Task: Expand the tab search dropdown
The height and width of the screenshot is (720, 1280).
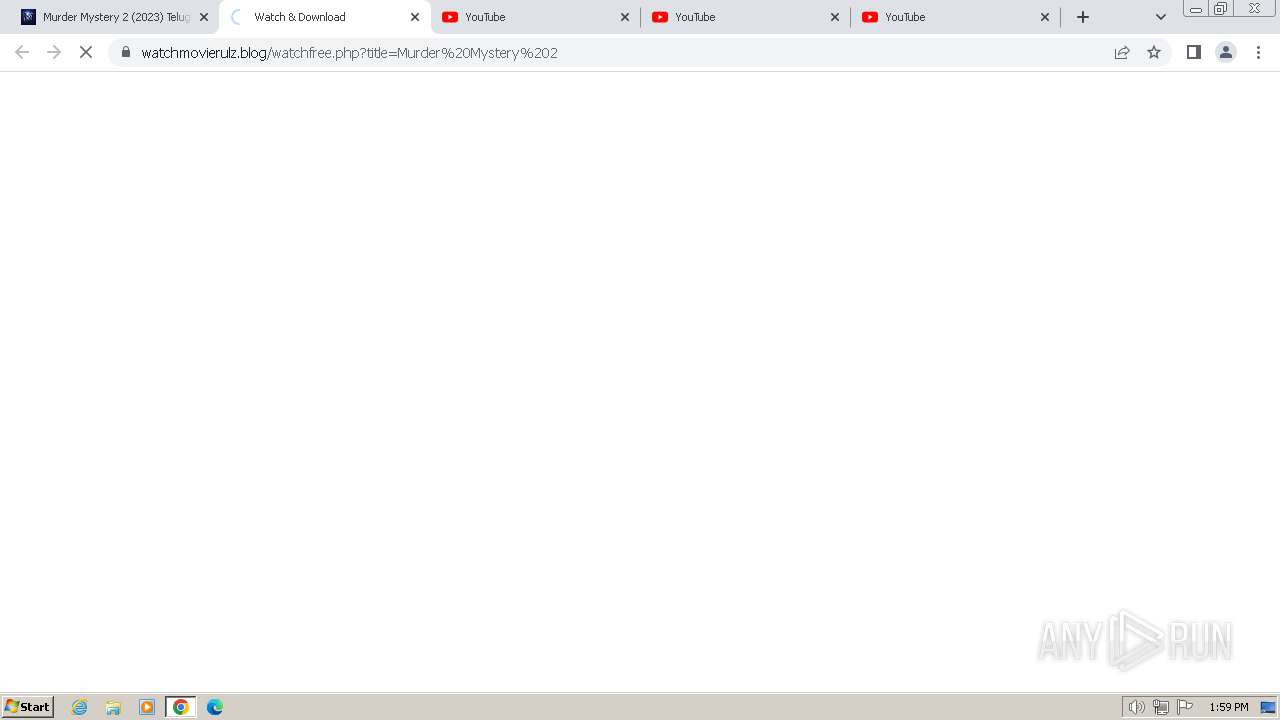Action: point(1161,17)
